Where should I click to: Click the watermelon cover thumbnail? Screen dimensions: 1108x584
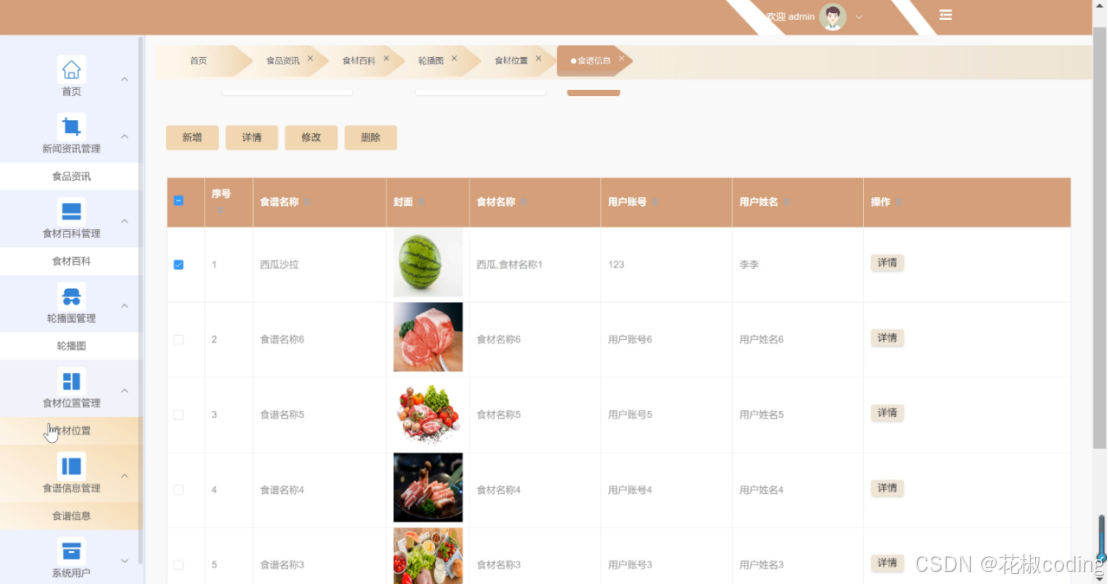428,262
